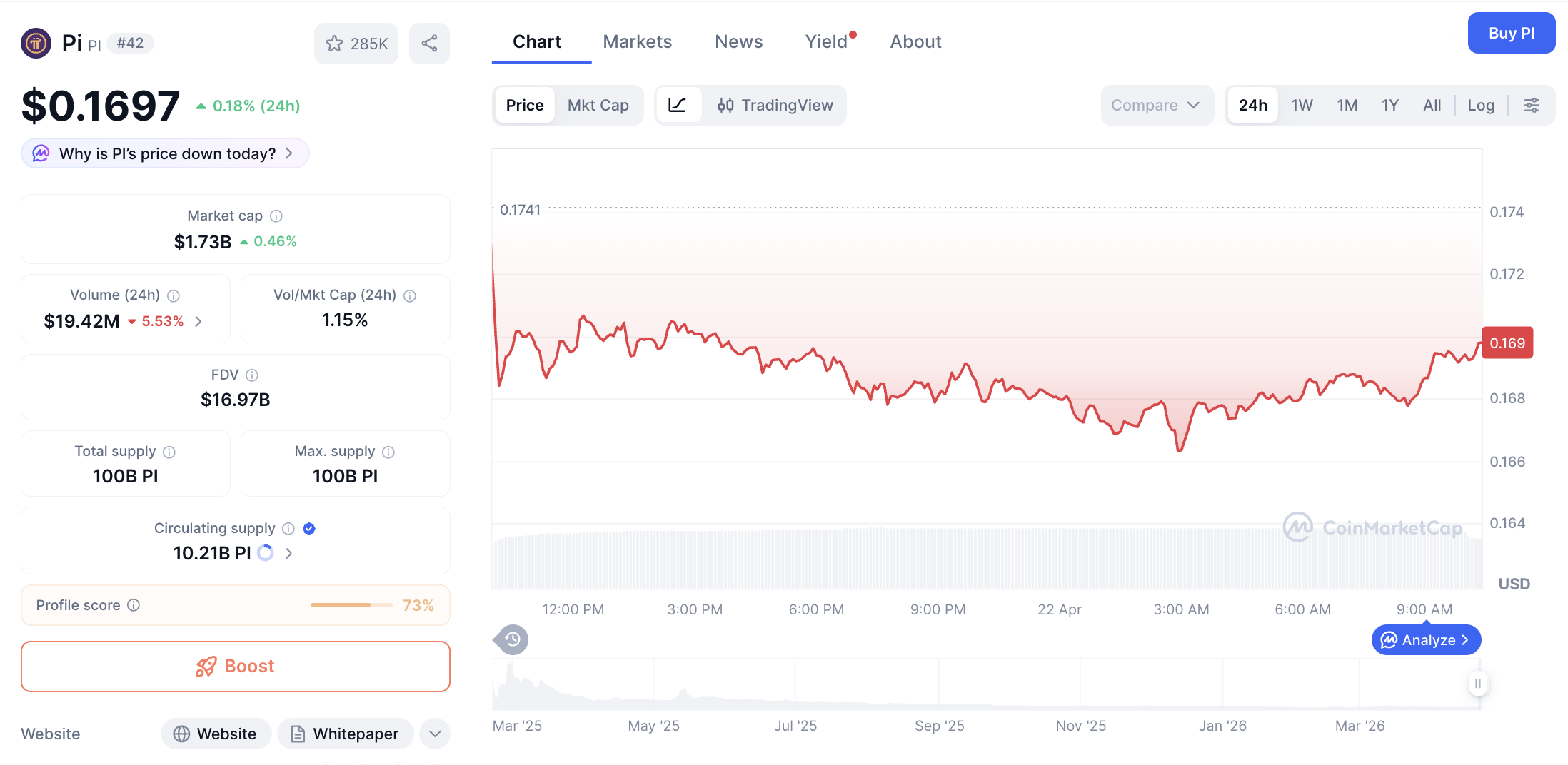Switch to the Markets tab

(637, 41)
